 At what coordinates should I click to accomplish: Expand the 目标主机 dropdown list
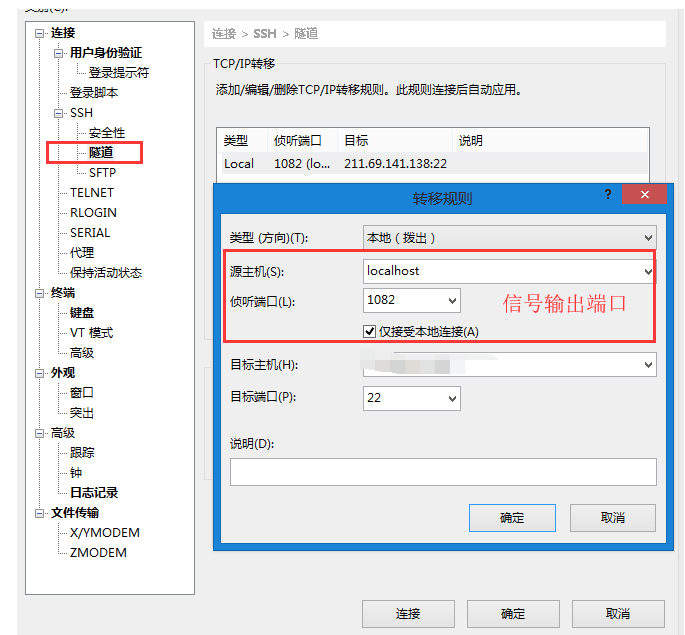click(648, 366)
